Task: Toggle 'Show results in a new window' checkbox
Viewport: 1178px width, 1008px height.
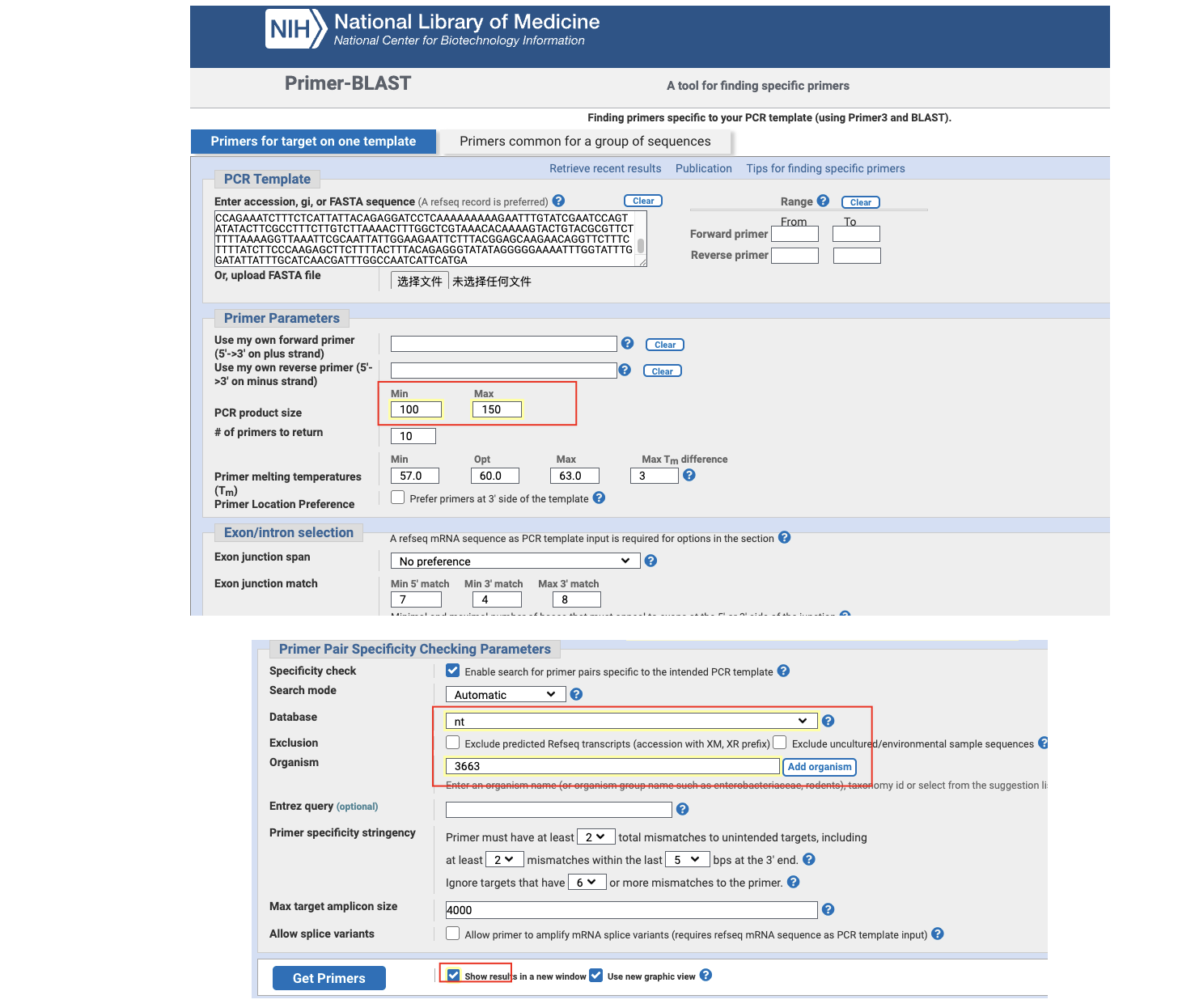Action: 454,976
